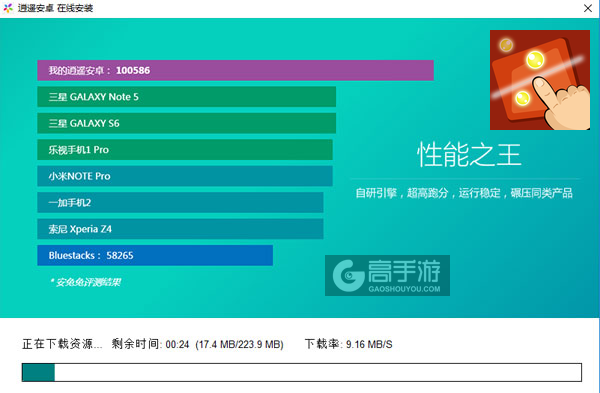Select the 三星 GALAXY S6 bar
The width and height of the screenshot is (600, 393).
(186, 123)
